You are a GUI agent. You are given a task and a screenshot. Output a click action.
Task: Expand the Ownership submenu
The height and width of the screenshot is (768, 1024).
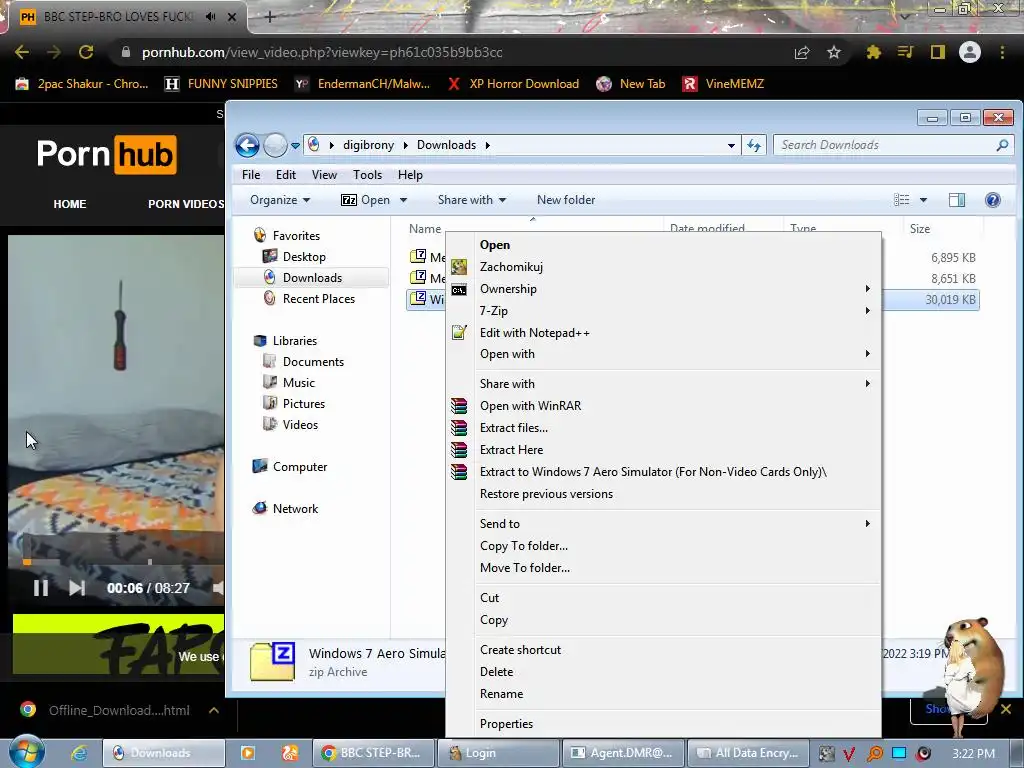[x=665, y=289]
